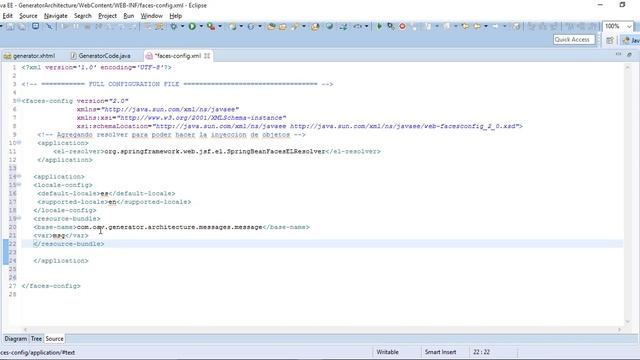Collapse the application fold at line 10
Screen dimensions: 640x360
[x=19, y=142]
